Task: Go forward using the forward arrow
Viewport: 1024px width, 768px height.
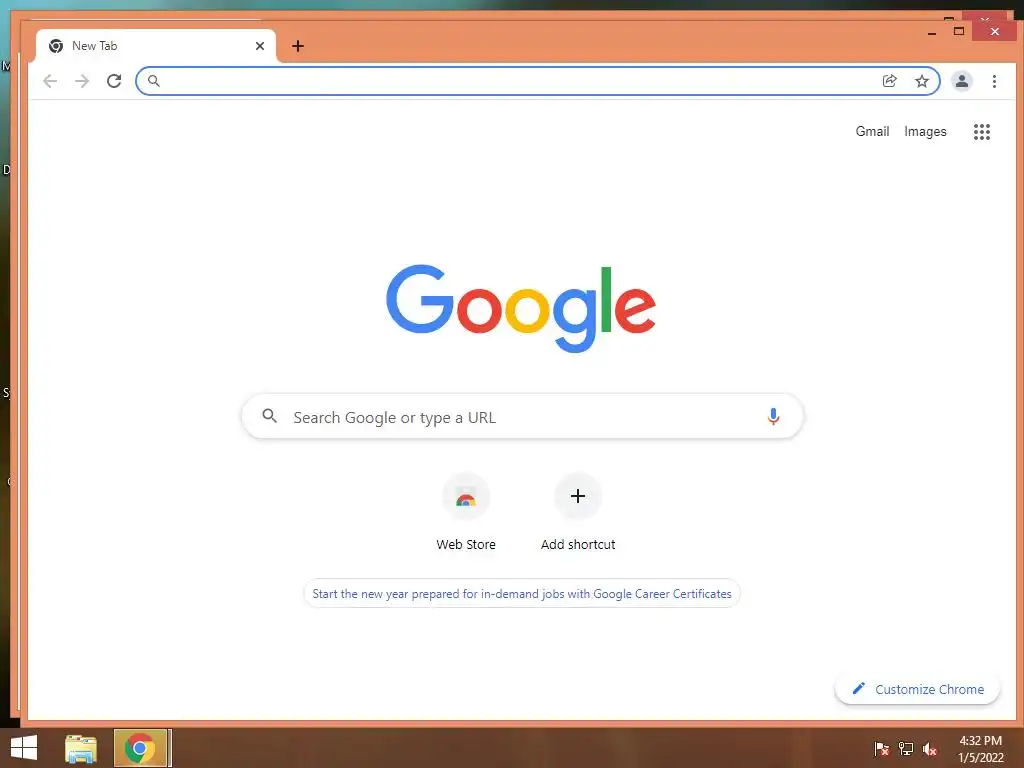Action: 82,81
